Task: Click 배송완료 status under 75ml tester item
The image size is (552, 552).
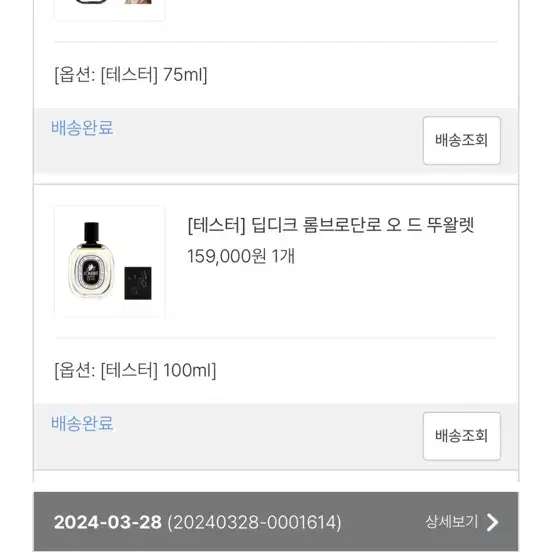Action: 82,127
